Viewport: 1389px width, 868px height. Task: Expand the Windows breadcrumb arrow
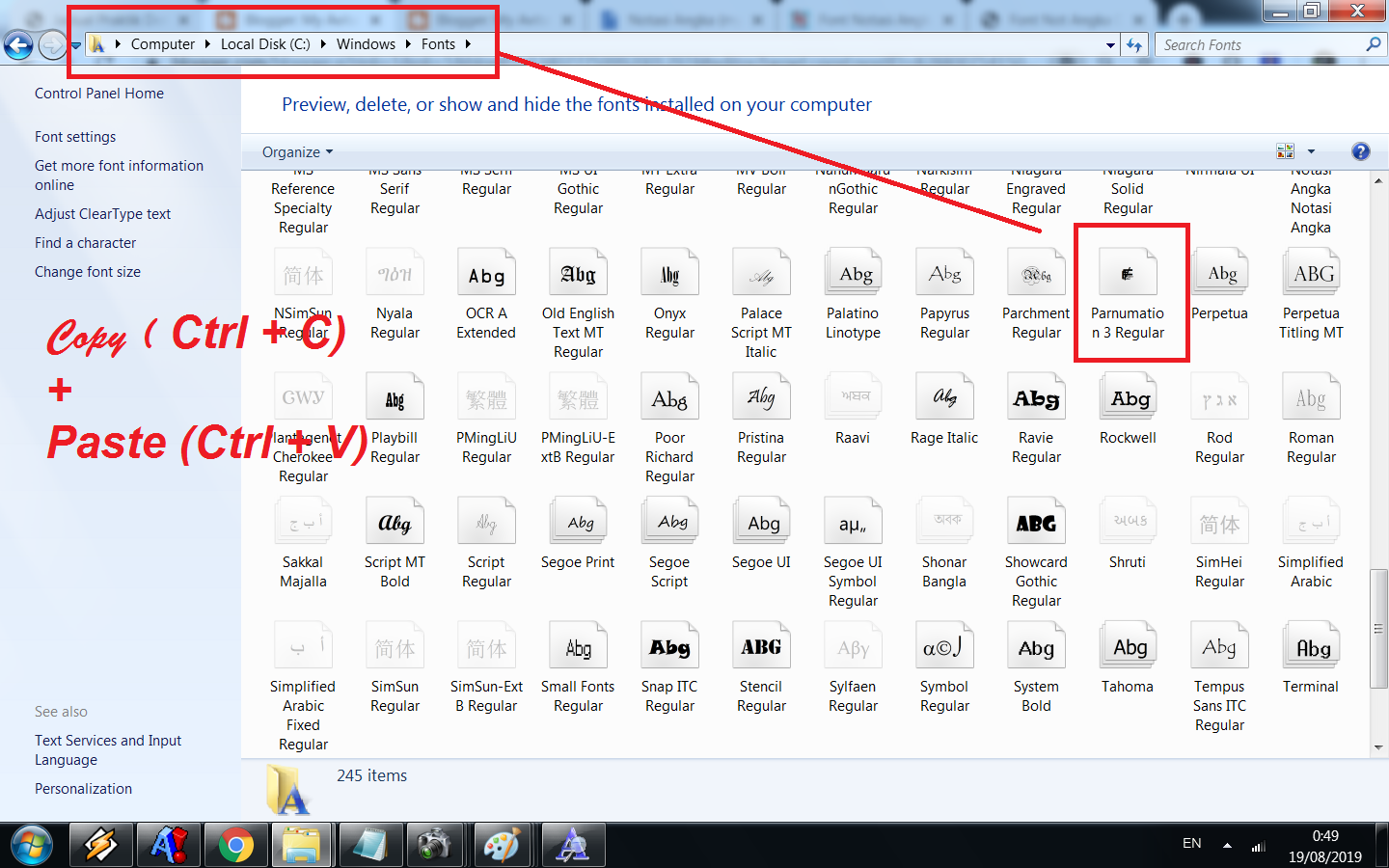[x=406, y=44]
